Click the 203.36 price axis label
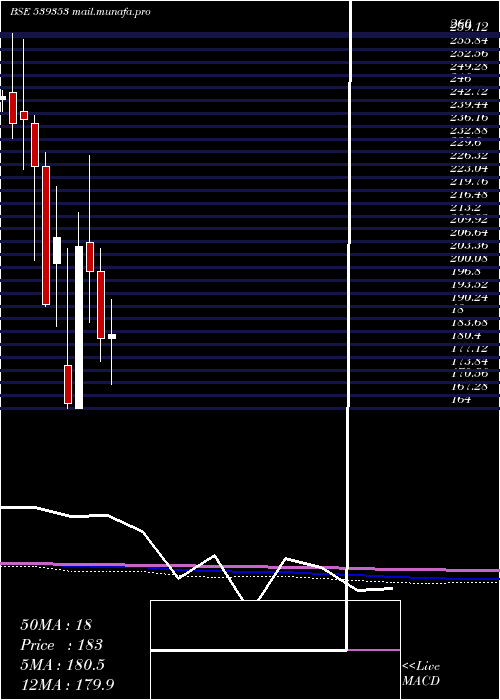500x700 pixels. [x=468, y=246]
